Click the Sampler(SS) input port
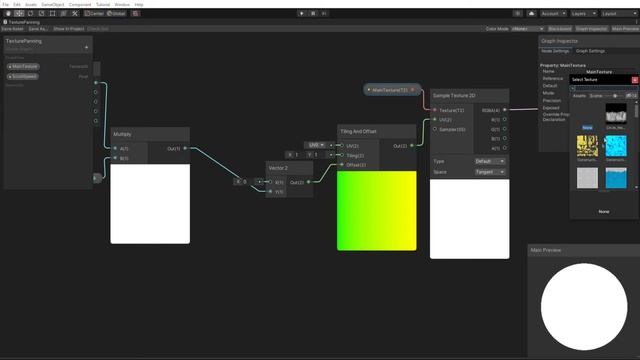Viewport: 640px width, 360px height. (435, 129)
